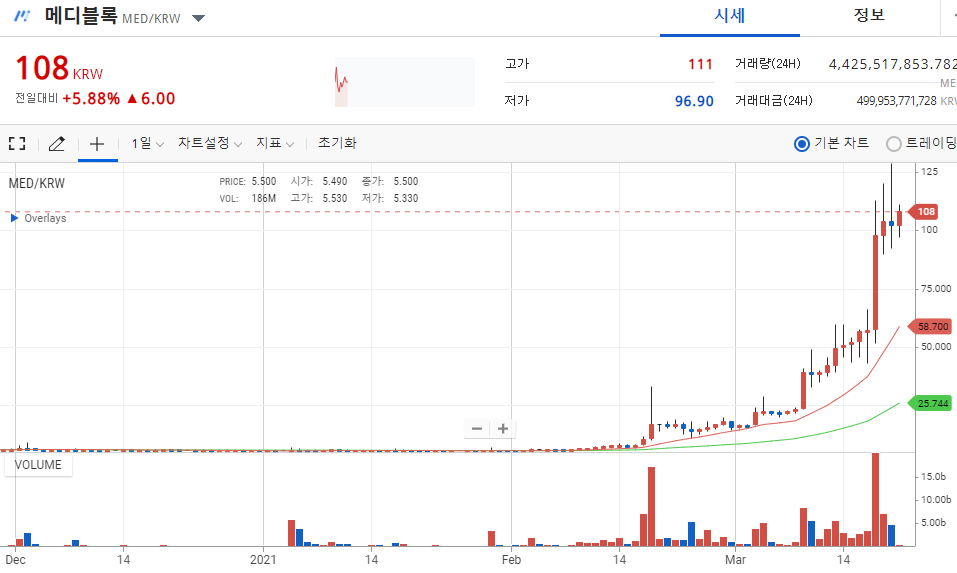Expand the Overlays triangle

14,218
